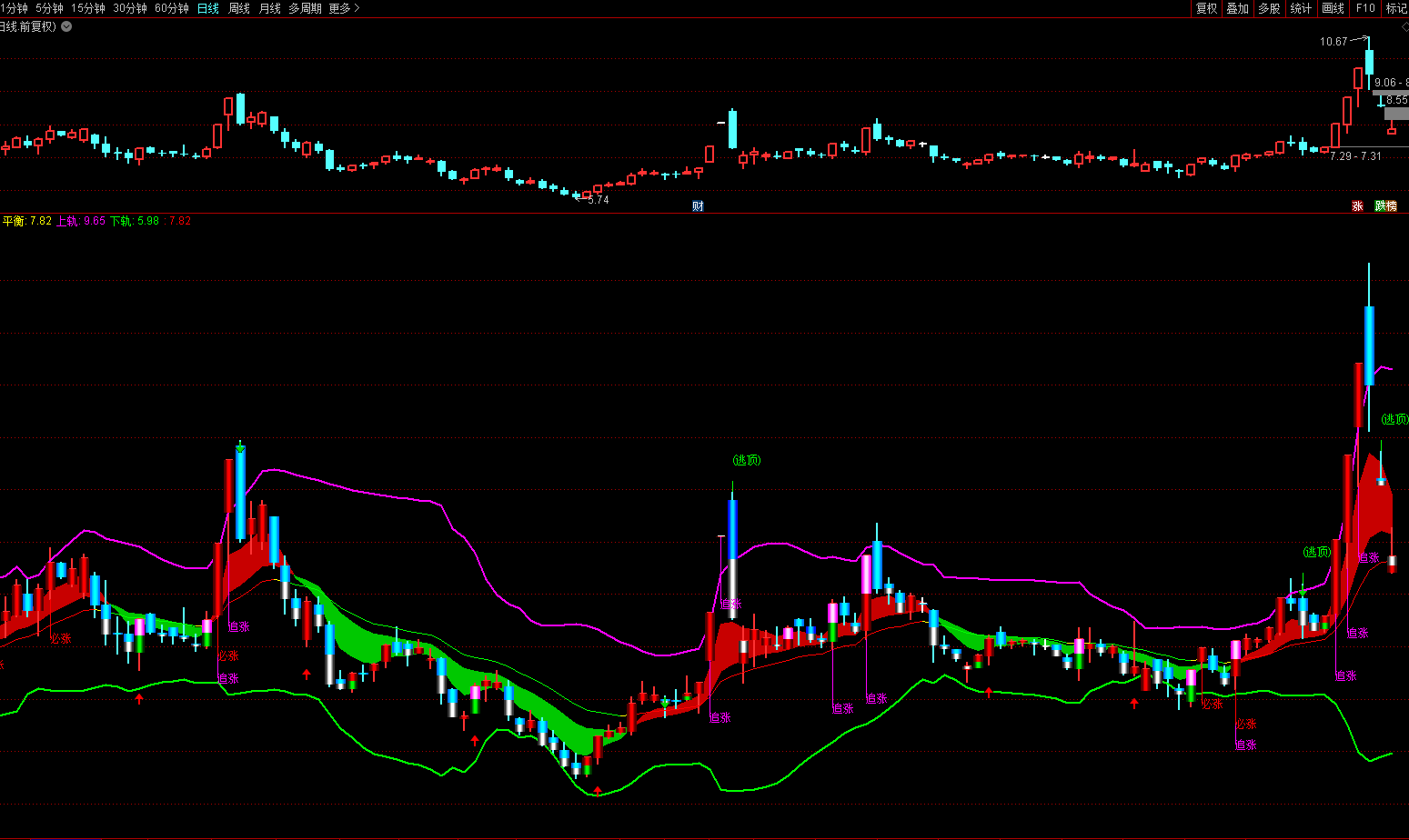Click the red 涨 marker icon
The width and height of the screenshot is (1409, 840).
click(1357, 206)
